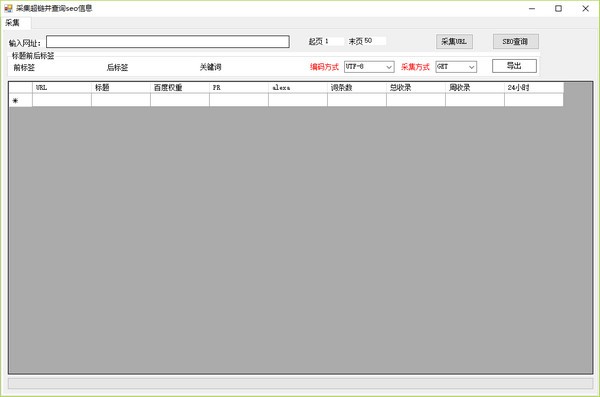Maximize the window

(558, 8)
